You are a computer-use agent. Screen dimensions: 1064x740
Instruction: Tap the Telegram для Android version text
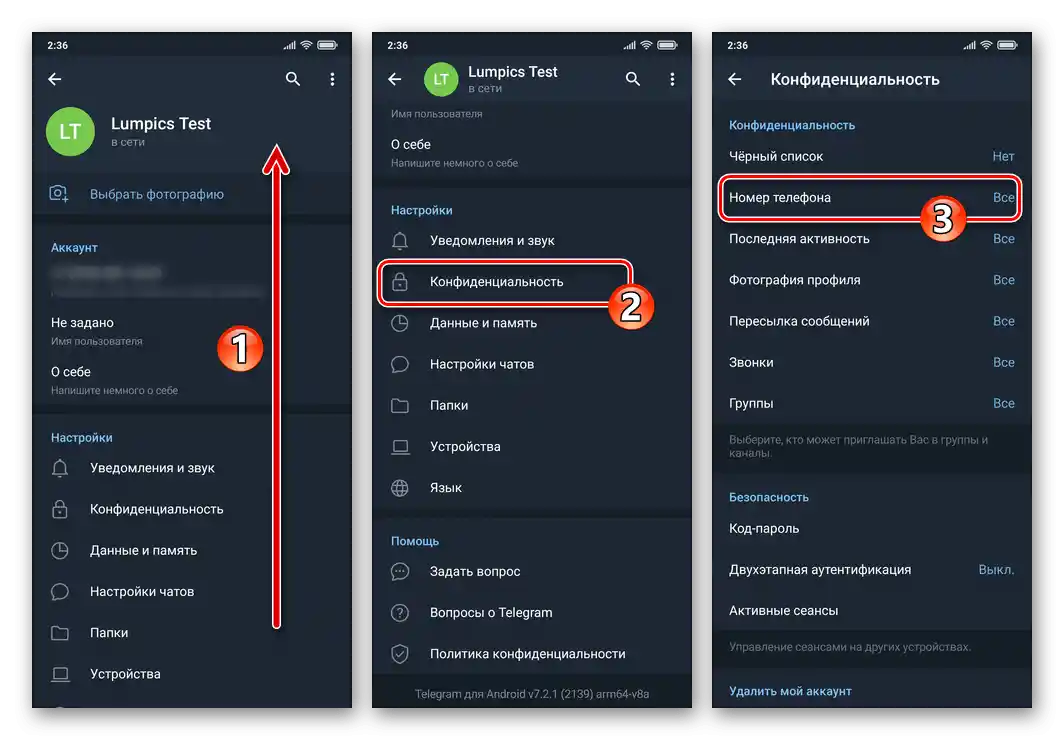532,694
